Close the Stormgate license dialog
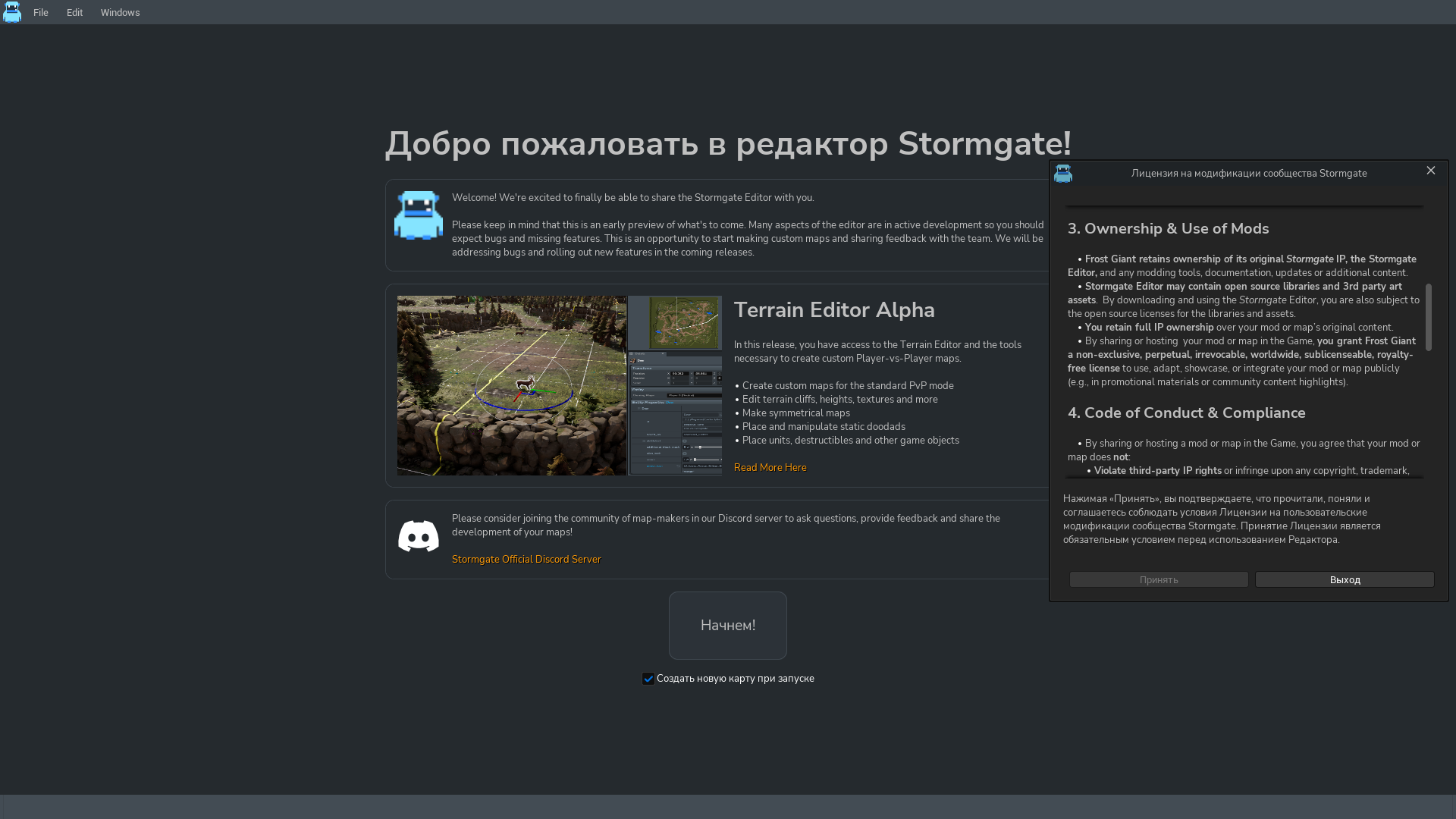Viewport: 1456px width, 819px height. point(1430,171)
